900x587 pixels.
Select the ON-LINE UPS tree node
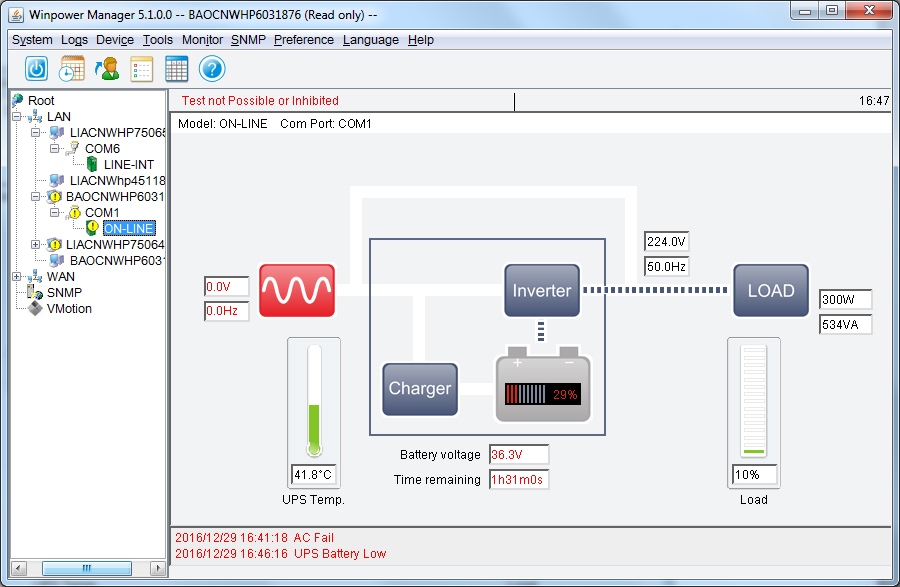click(x=129, y=228)
